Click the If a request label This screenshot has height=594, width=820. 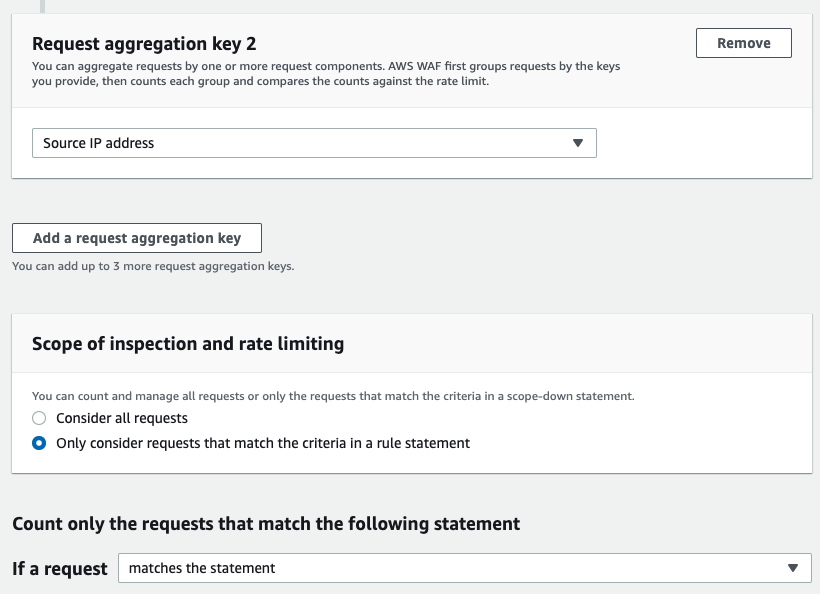(60, 568)
